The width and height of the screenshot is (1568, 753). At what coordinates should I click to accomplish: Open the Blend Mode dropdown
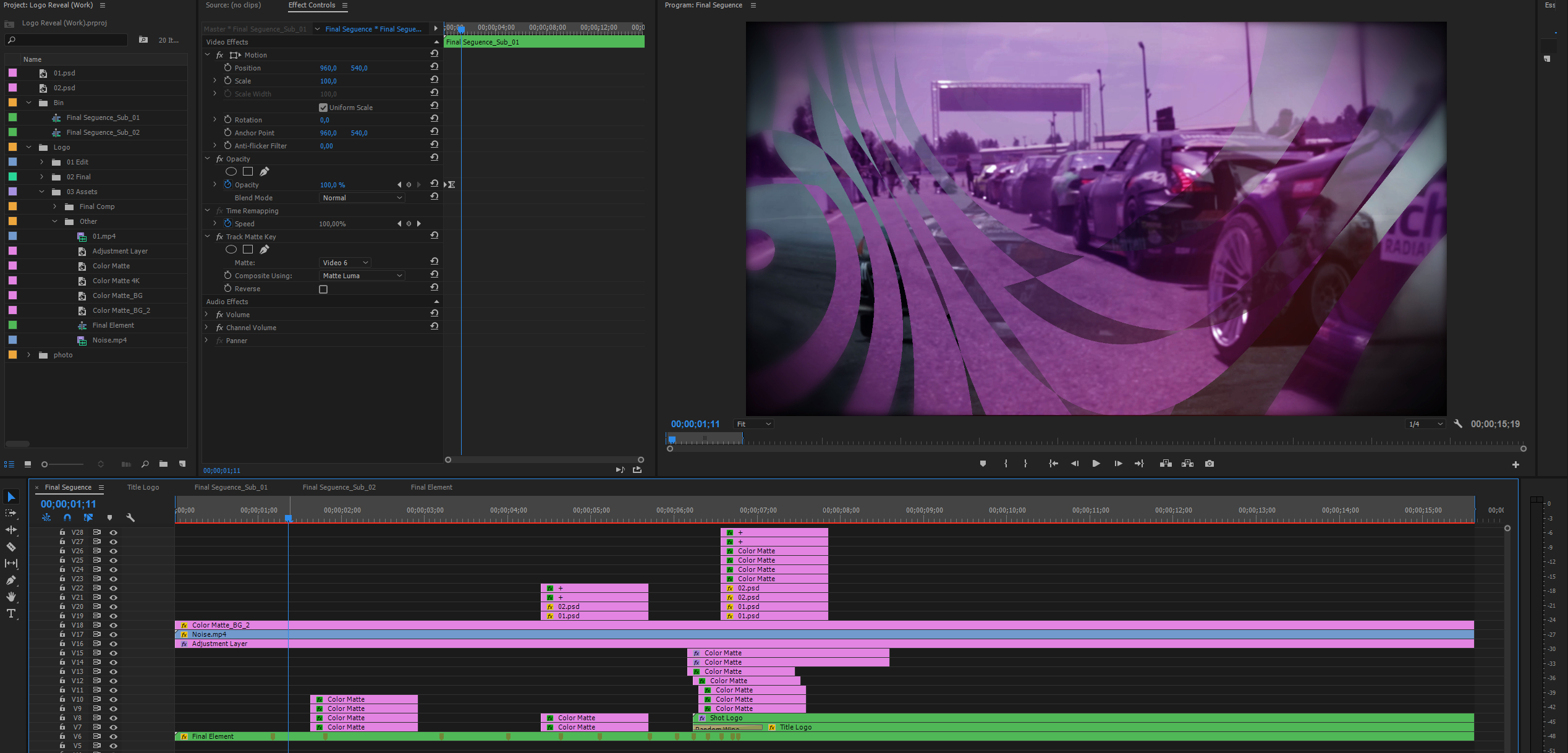coord(362,198)
